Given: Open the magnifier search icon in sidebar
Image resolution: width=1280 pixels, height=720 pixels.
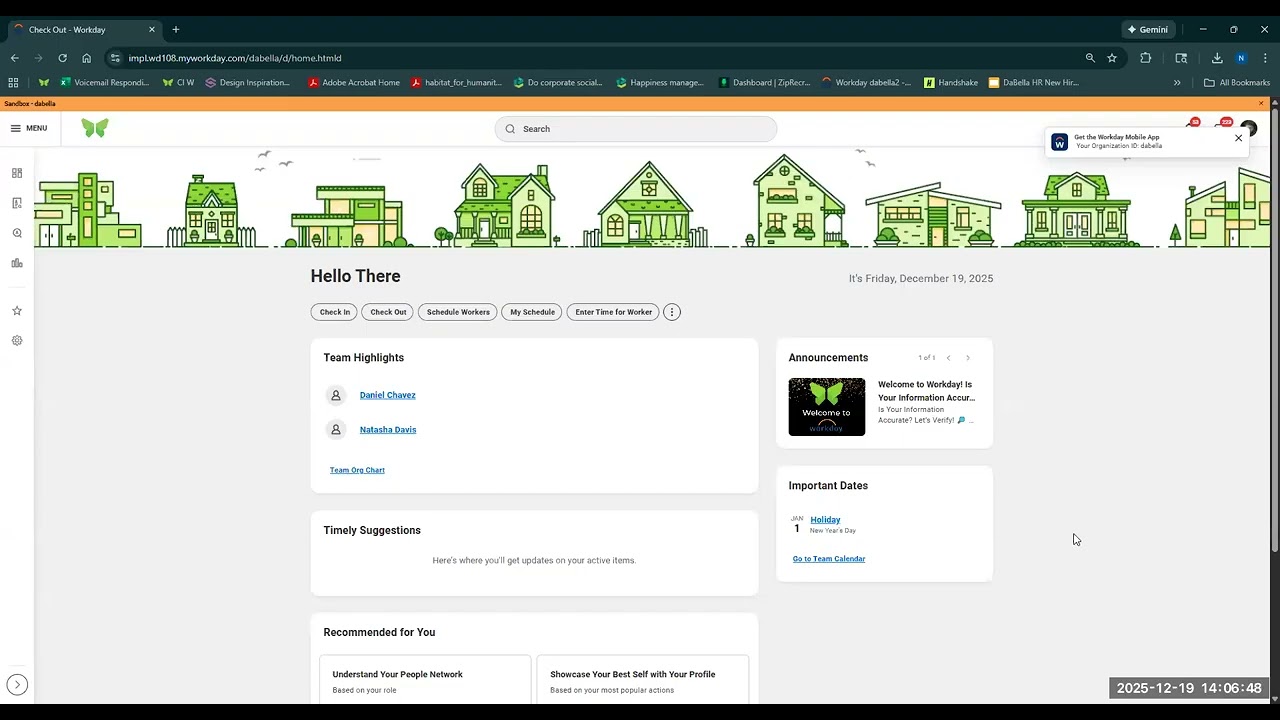Looking at the screenshot, I should pyautogui.click(x=17, y=233).
